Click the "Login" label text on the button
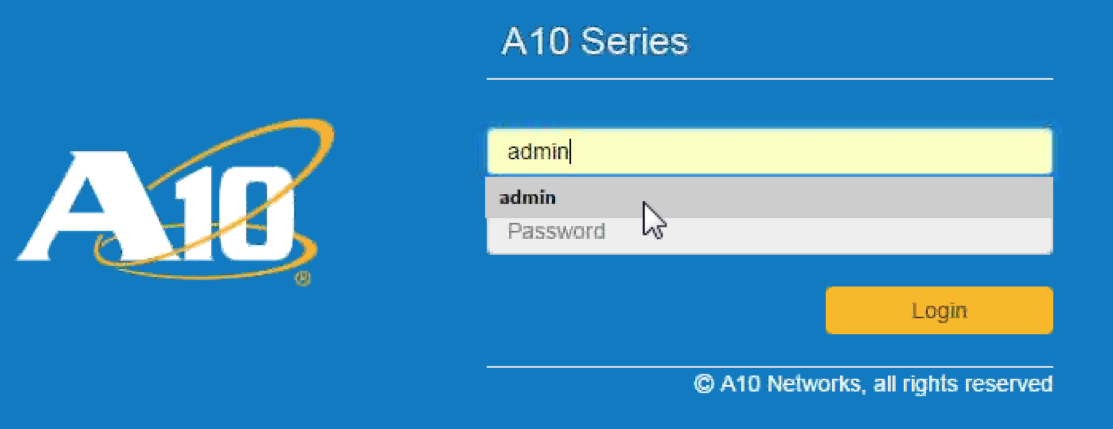 point(939,310)
